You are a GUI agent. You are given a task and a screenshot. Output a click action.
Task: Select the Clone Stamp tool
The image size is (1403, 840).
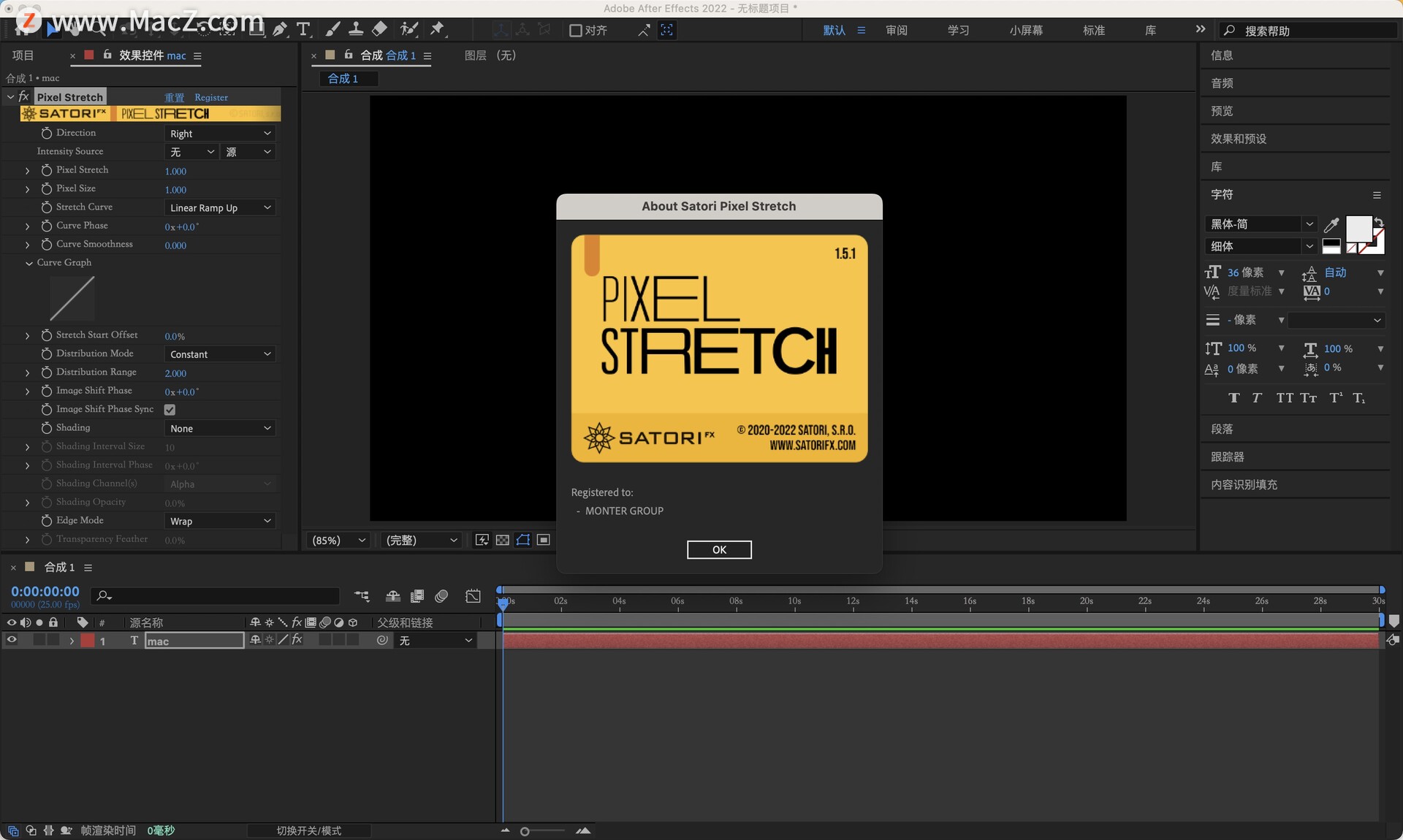(x=357, y=29)
